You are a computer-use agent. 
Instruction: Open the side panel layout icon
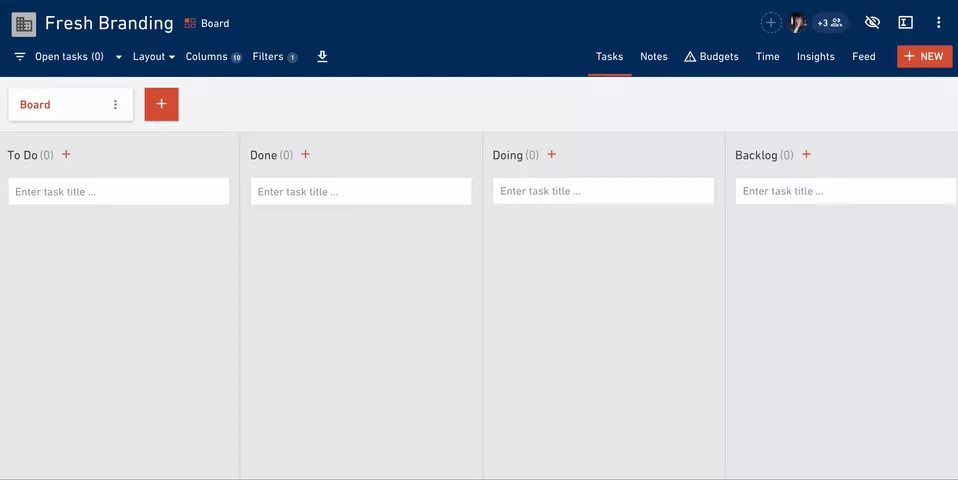point(905,23)
